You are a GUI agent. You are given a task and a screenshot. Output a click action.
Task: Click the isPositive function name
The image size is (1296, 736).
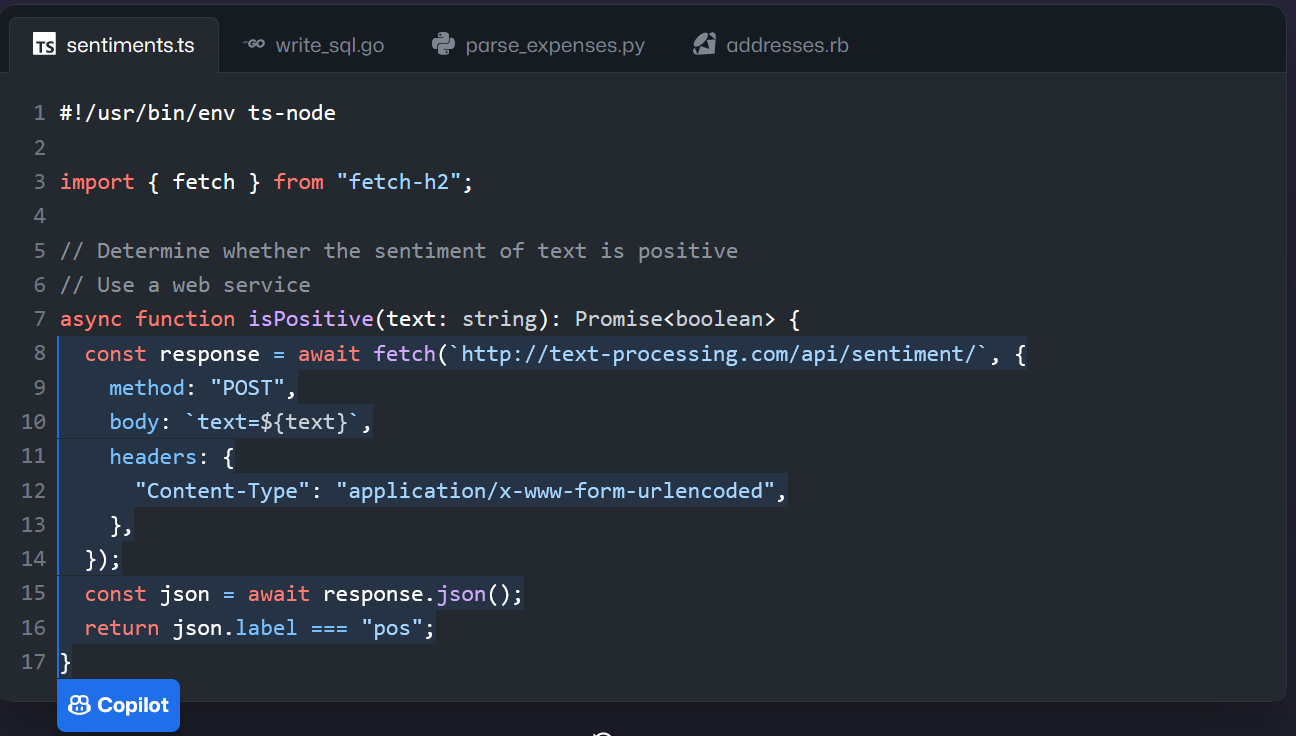[x=313, y=318]
